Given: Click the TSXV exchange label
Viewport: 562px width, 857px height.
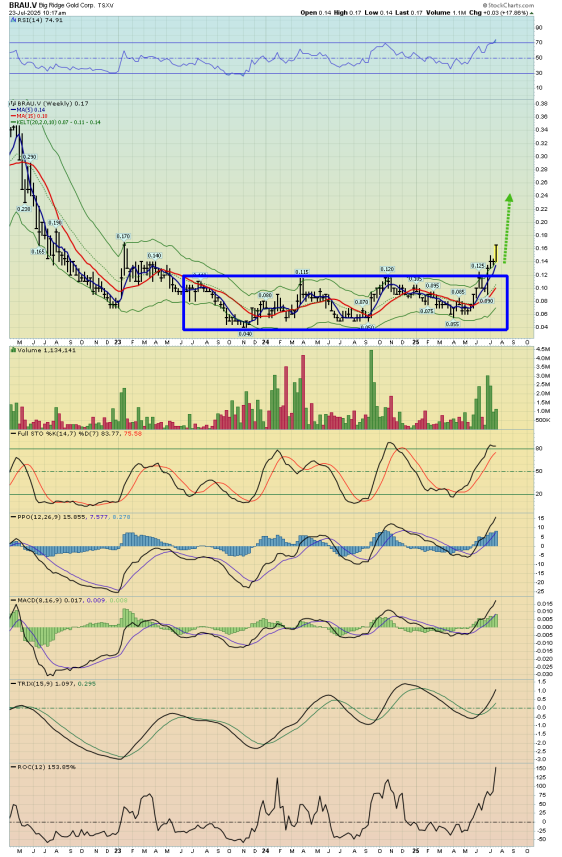Looking at the screenshot, I should tap(105, 4).
